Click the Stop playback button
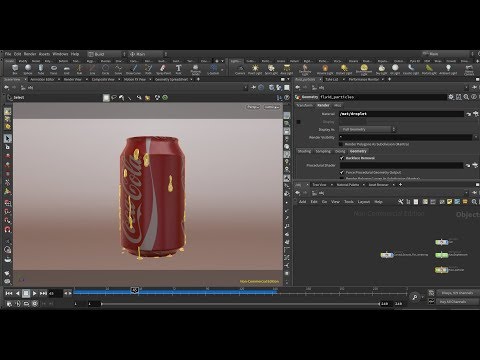This screenshot has width=480, height=360. (x=26, y=293)
